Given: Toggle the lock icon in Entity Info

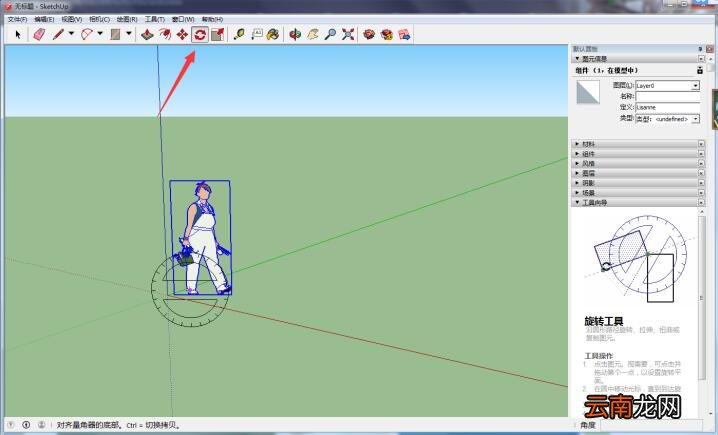Looking at the screenshot, I should point(700,70).
